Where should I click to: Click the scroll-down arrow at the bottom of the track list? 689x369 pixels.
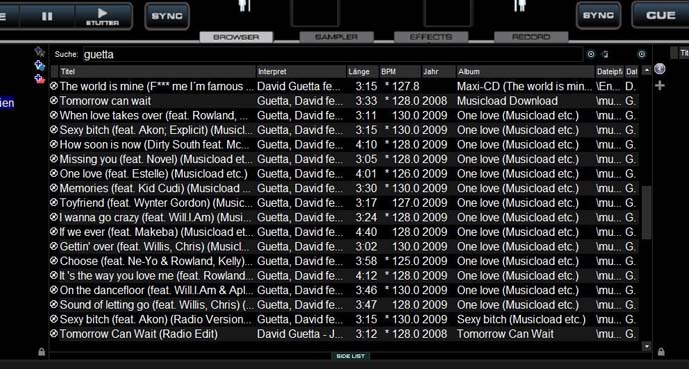646,346
